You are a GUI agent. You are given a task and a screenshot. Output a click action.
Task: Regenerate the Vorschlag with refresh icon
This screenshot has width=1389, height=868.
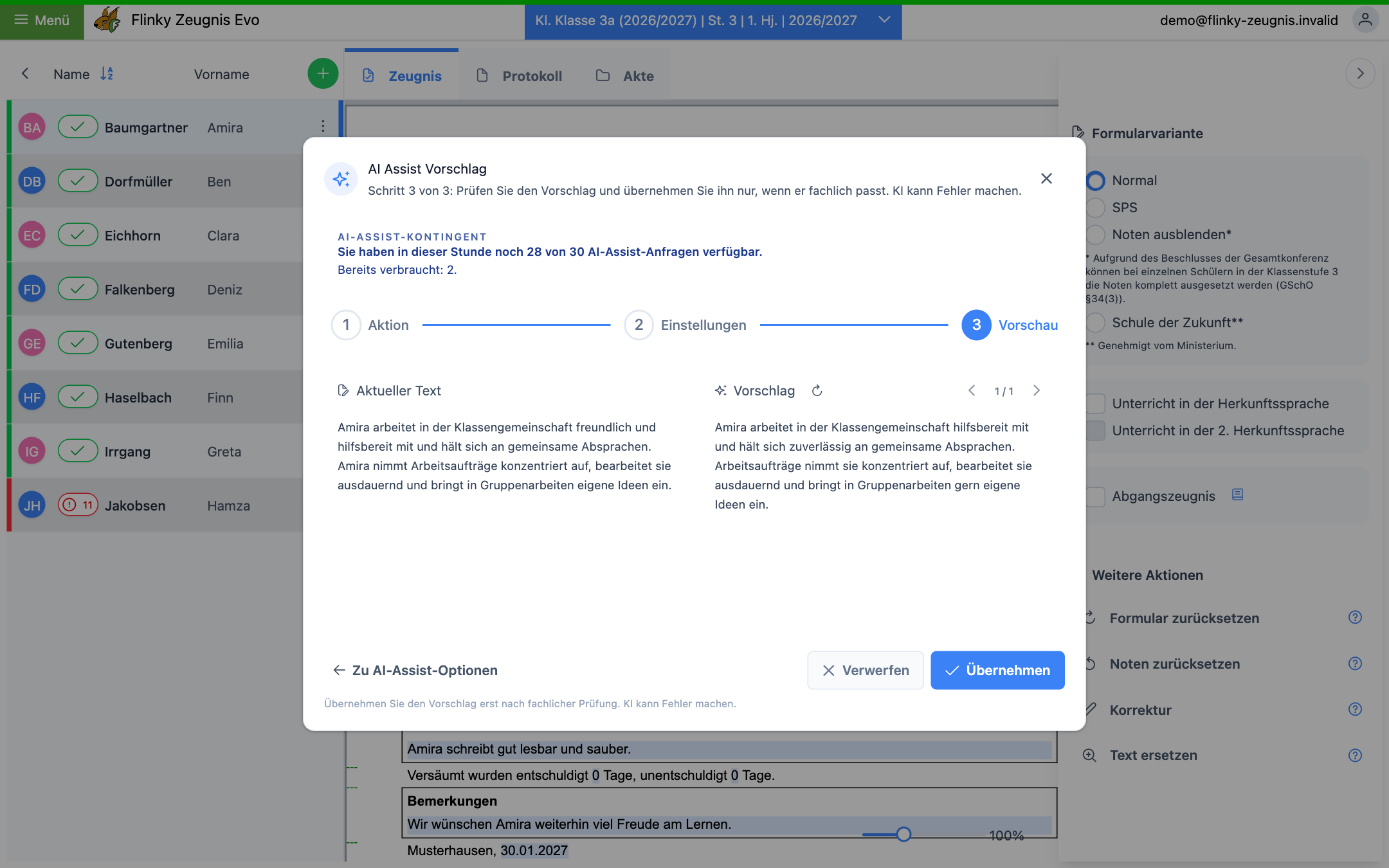click(x=817, y=390)
